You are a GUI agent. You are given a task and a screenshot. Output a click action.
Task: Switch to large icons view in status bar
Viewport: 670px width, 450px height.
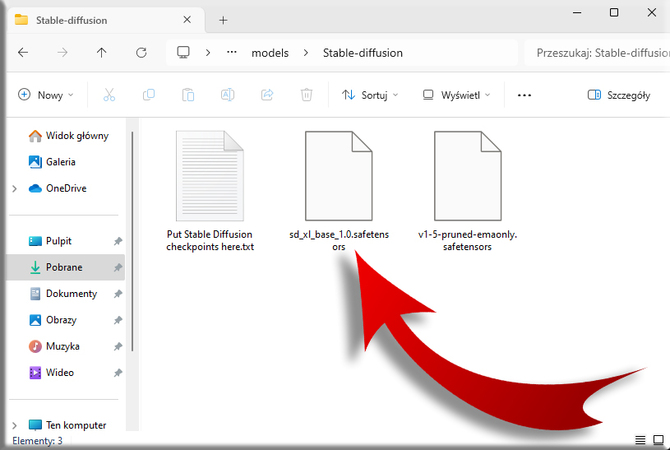point(658,440)
